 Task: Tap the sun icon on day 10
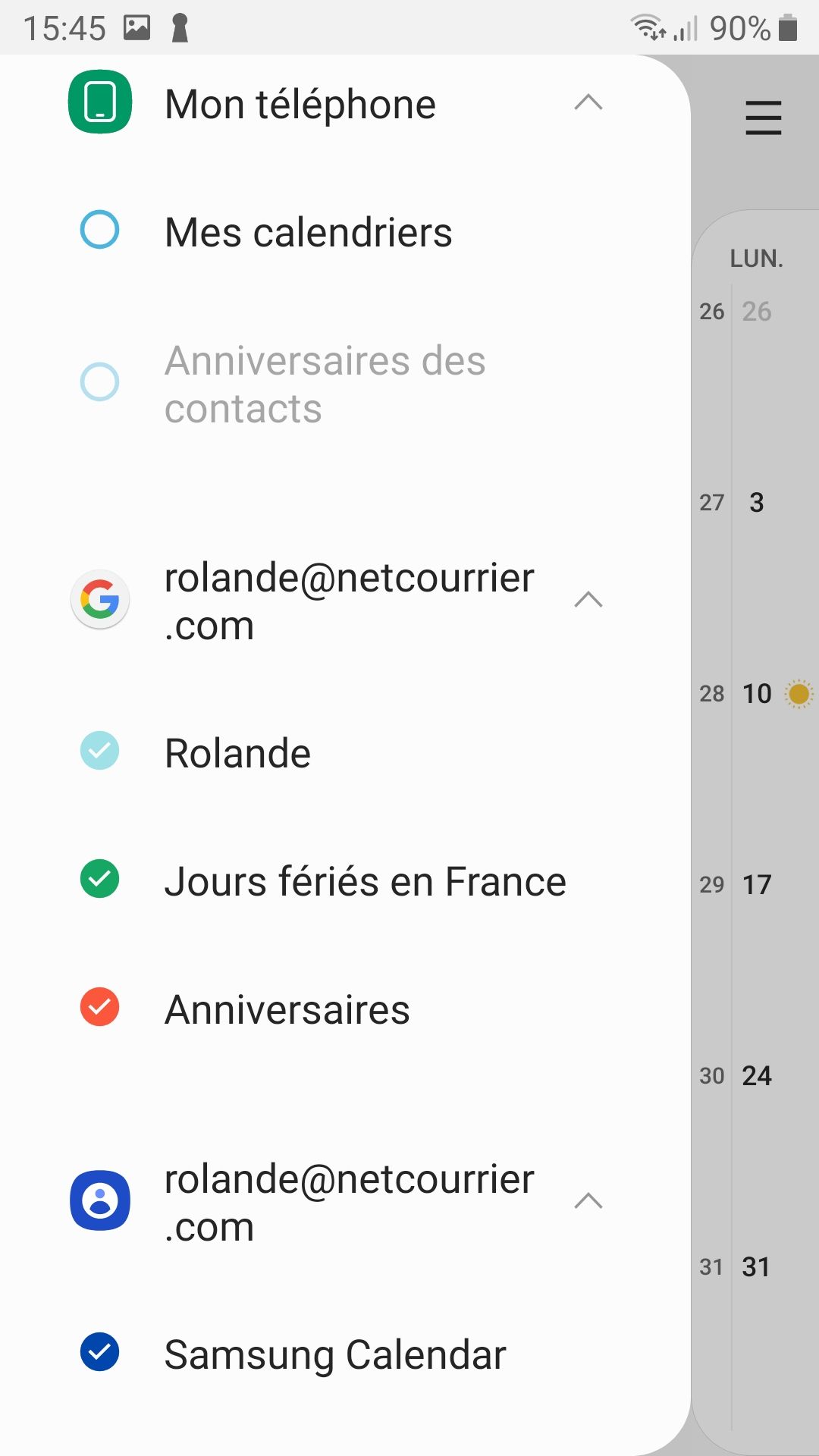(x=799, y=693)
